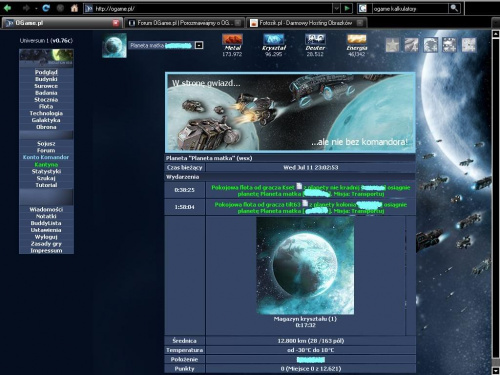The image size is (500, 375).
Task: Click the scrollbar down arrow
Action: [496, 371]
